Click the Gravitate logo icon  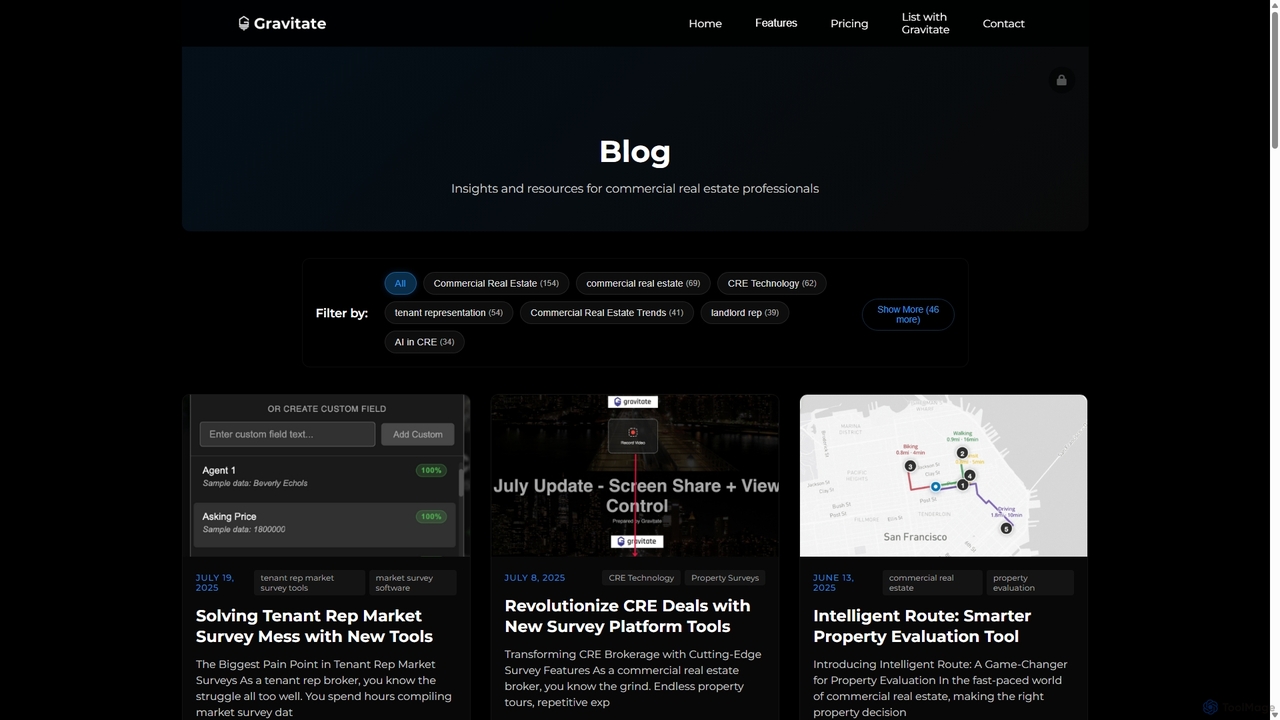coord(243,23)
